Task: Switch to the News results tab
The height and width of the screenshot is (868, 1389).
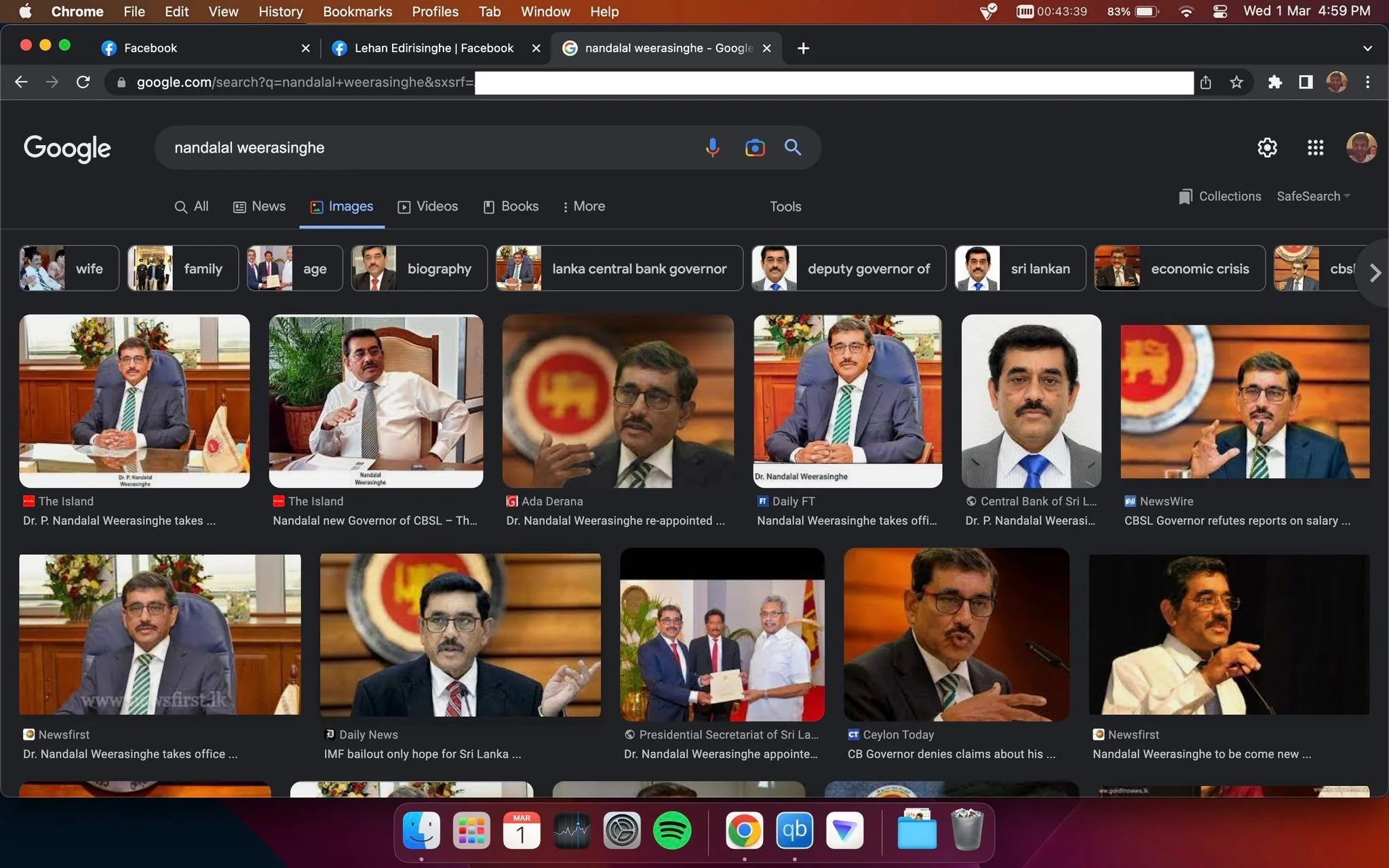Action: (x=259, y=206)
